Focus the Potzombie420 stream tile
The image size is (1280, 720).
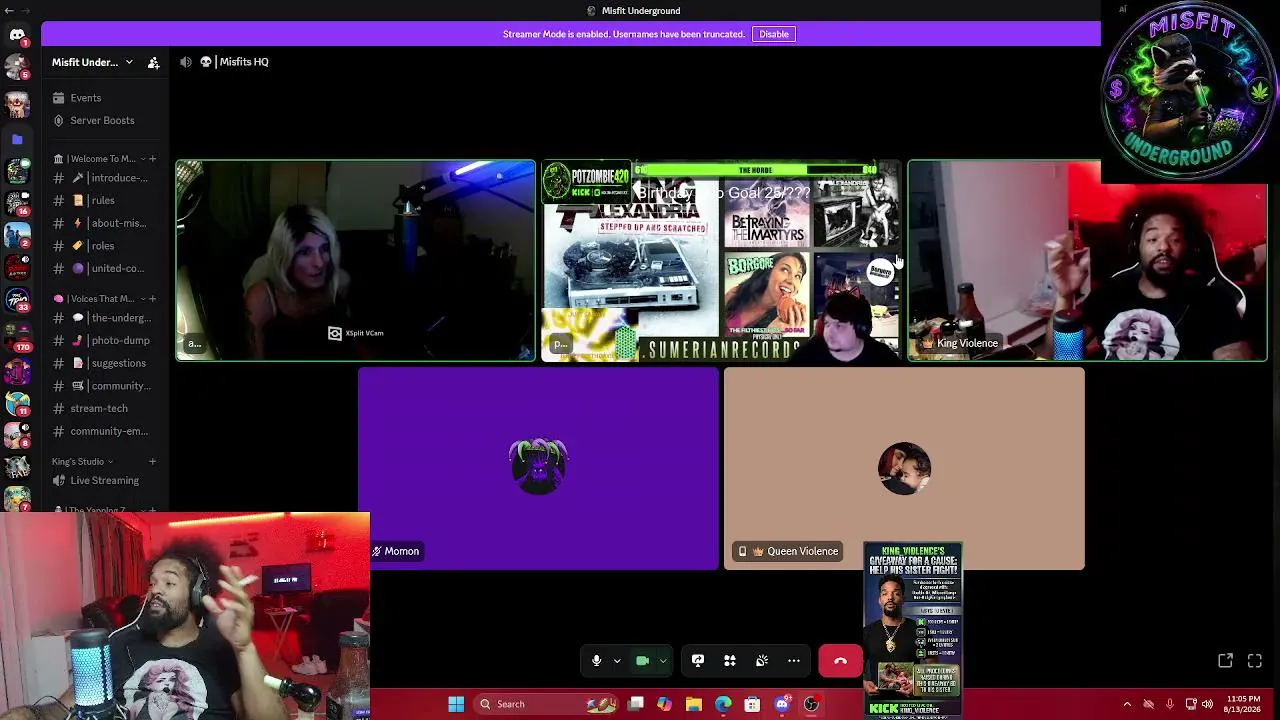click(x=721, y=260)
